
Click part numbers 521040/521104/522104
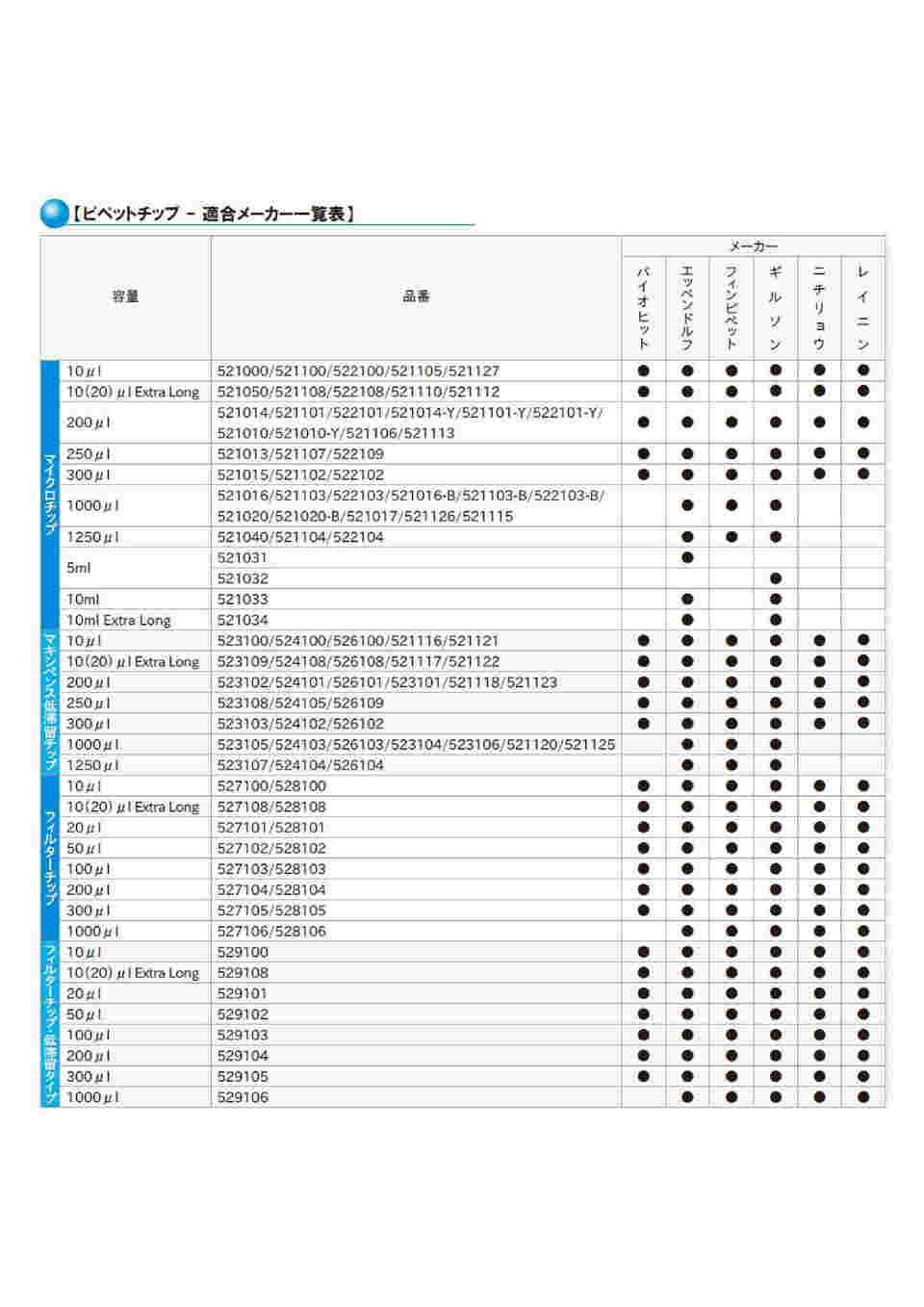point(300,537)
